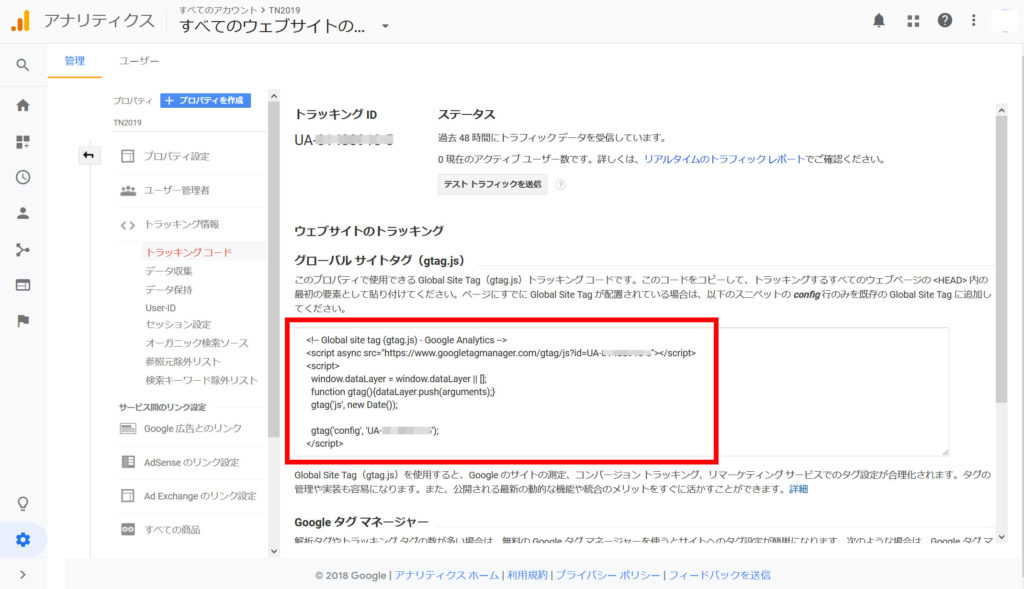The image size is (1024, 589).
Task: Open the Google apps grid icon
Action: tap(913, 21)
